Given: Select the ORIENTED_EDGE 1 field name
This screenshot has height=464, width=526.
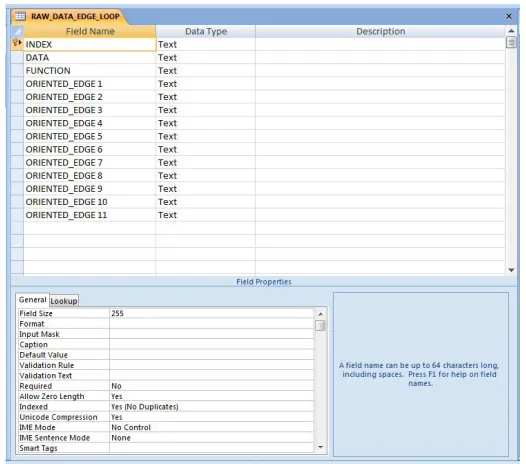Looking at the screenshot, I should pyautogui.click(x=90, y=84).
